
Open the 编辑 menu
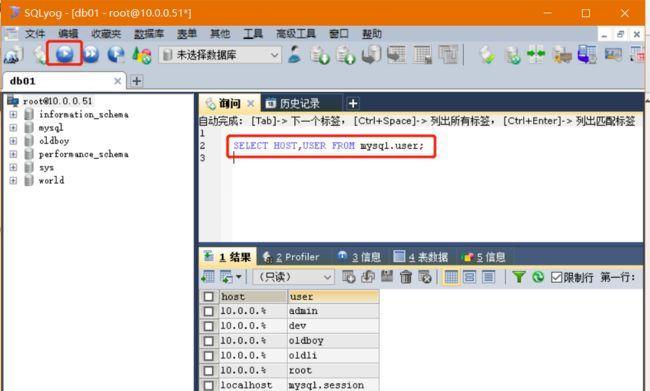click(x=68, y=34)
